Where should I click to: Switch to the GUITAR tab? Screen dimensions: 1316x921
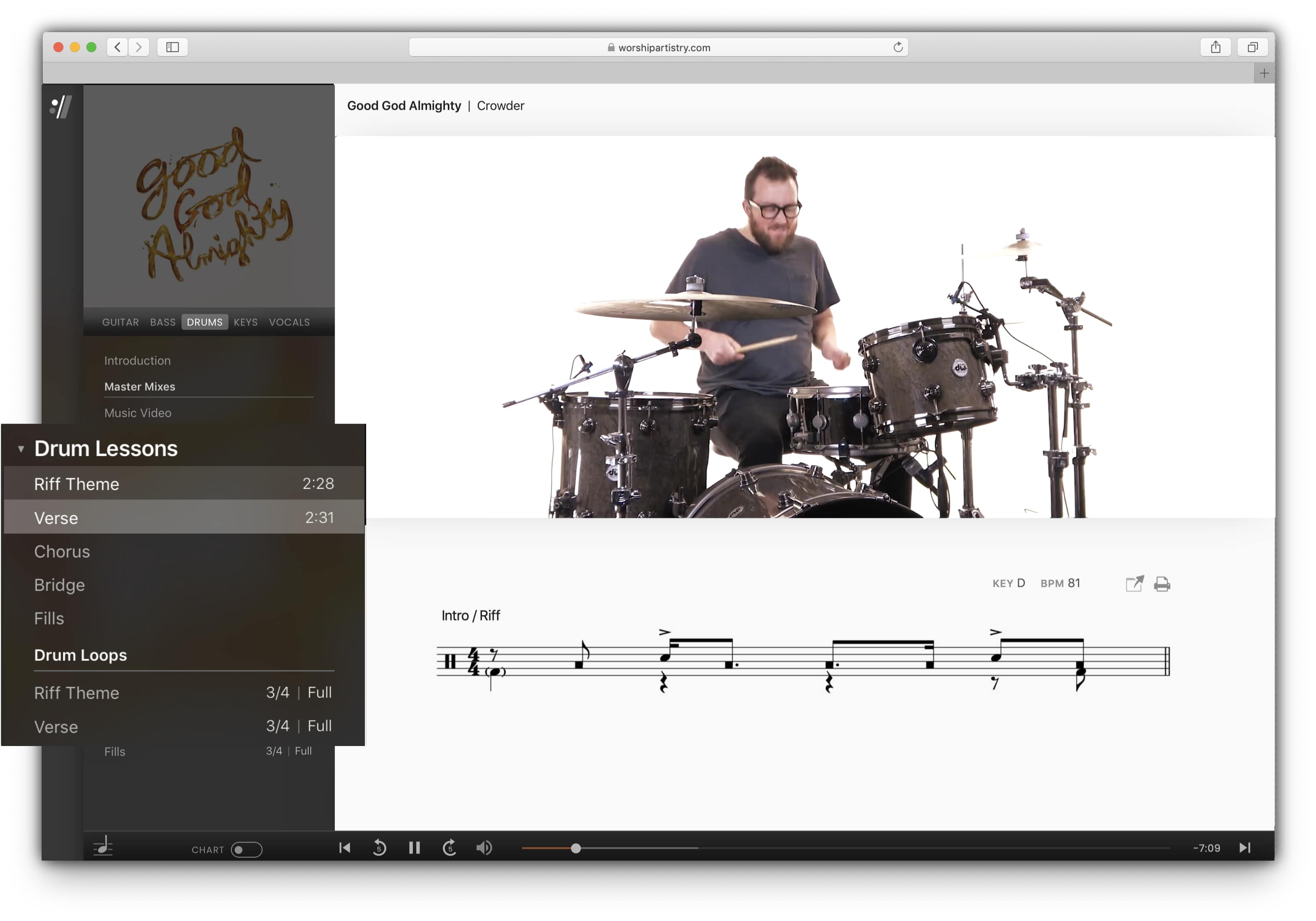120,322
